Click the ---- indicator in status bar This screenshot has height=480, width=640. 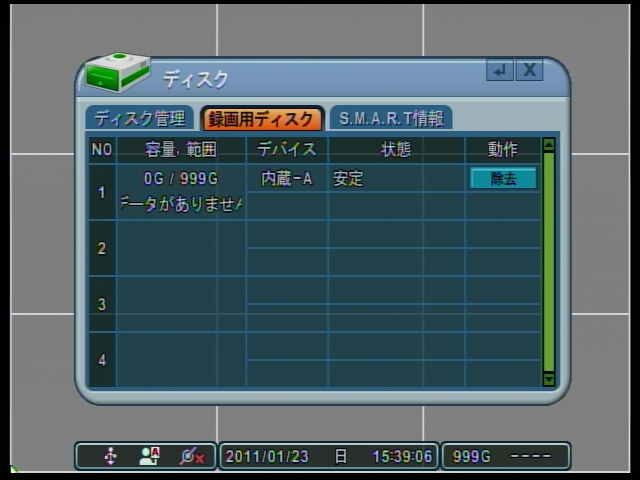(531, 456)
